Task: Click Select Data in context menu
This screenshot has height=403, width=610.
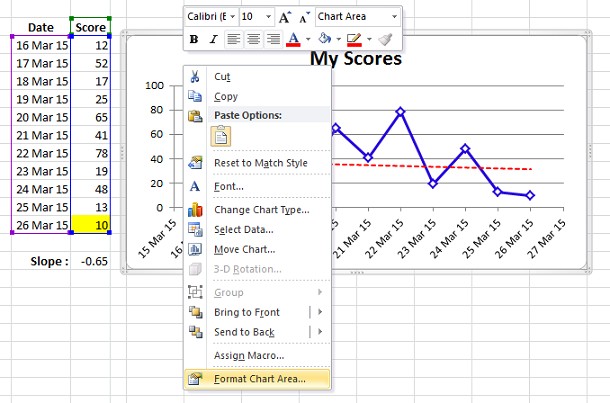Action: [x=244, y=230]
